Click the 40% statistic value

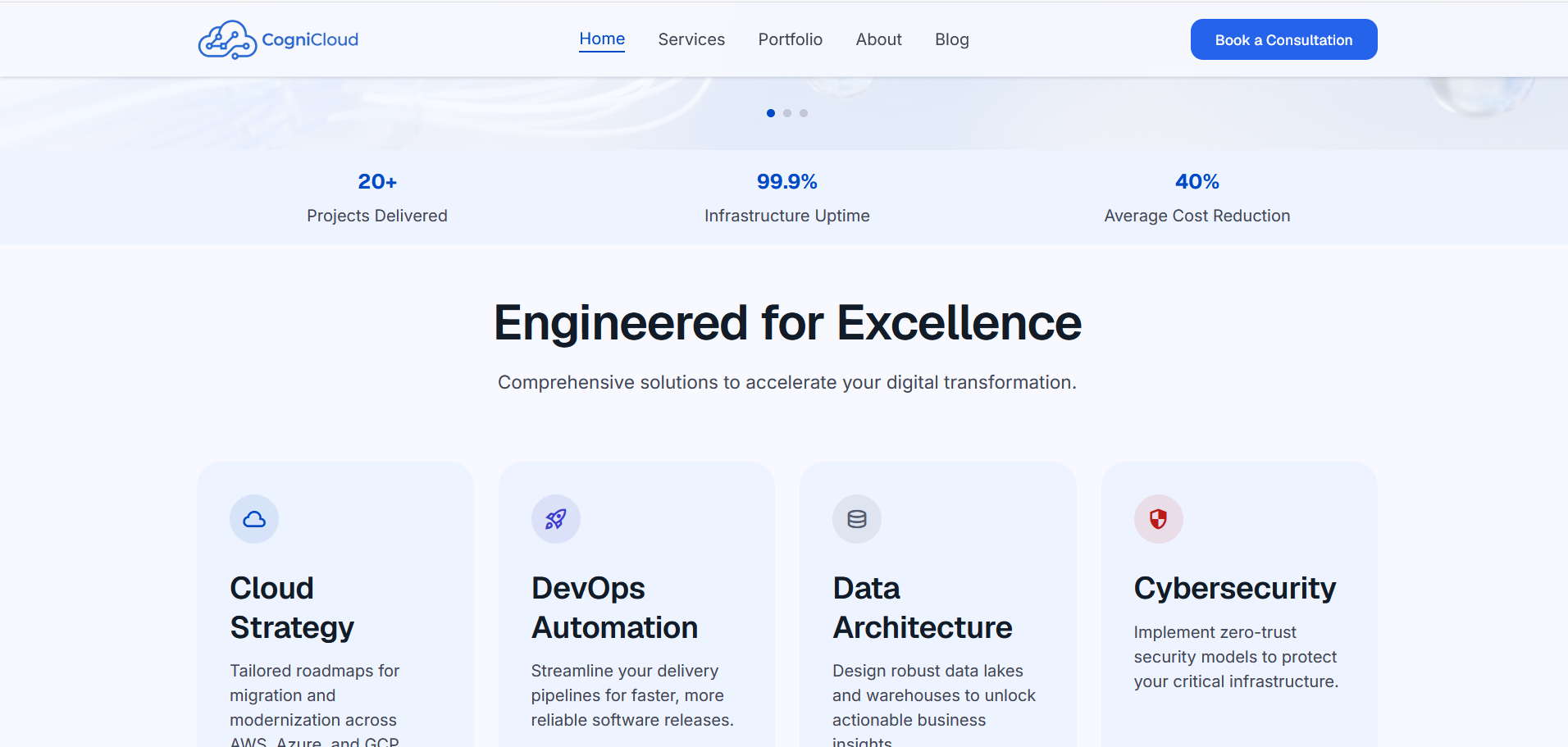click(x=1197, y=181)
